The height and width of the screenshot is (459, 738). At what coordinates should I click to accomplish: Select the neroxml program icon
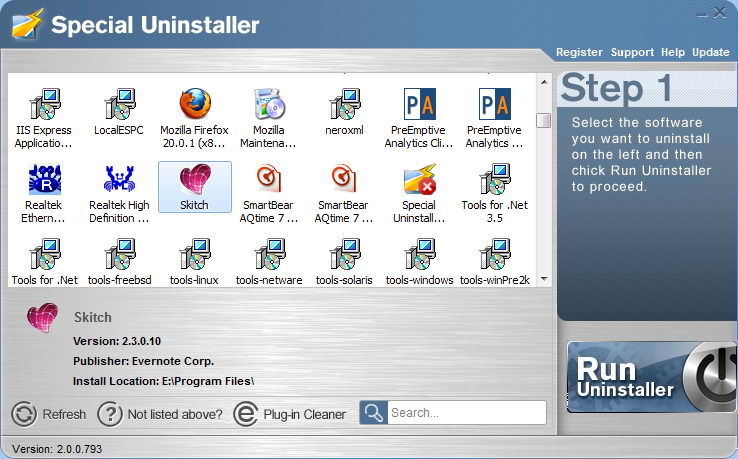pos(344,104)
